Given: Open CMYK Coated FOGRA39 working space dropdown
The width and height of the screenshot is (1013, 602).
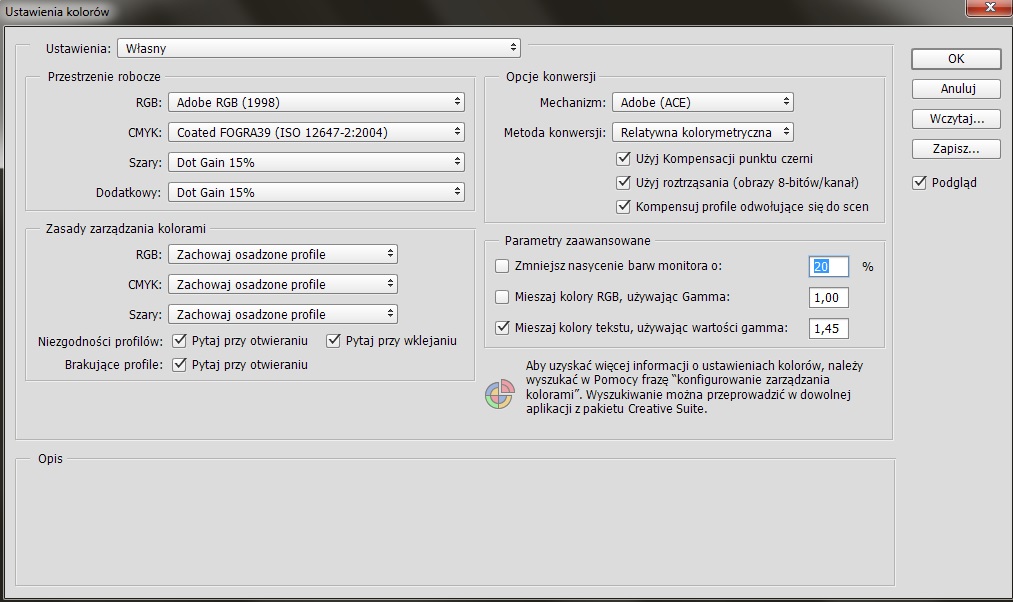Looking at the screenshot, I should (x=316, y=132).
